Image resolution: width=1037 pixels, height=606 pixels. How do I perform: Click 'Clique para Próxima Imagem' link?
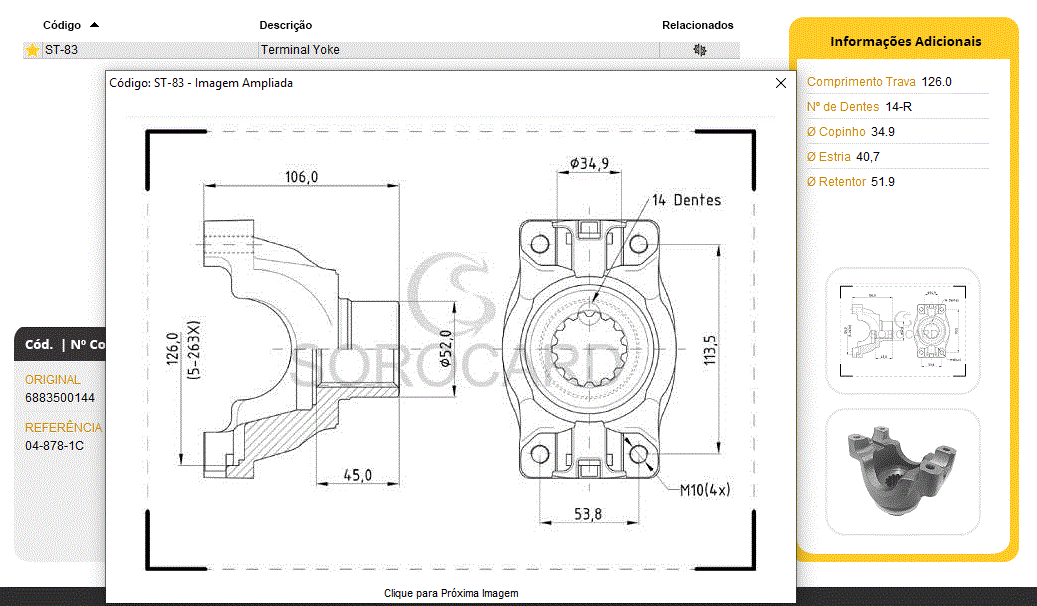tap(451, 593)
